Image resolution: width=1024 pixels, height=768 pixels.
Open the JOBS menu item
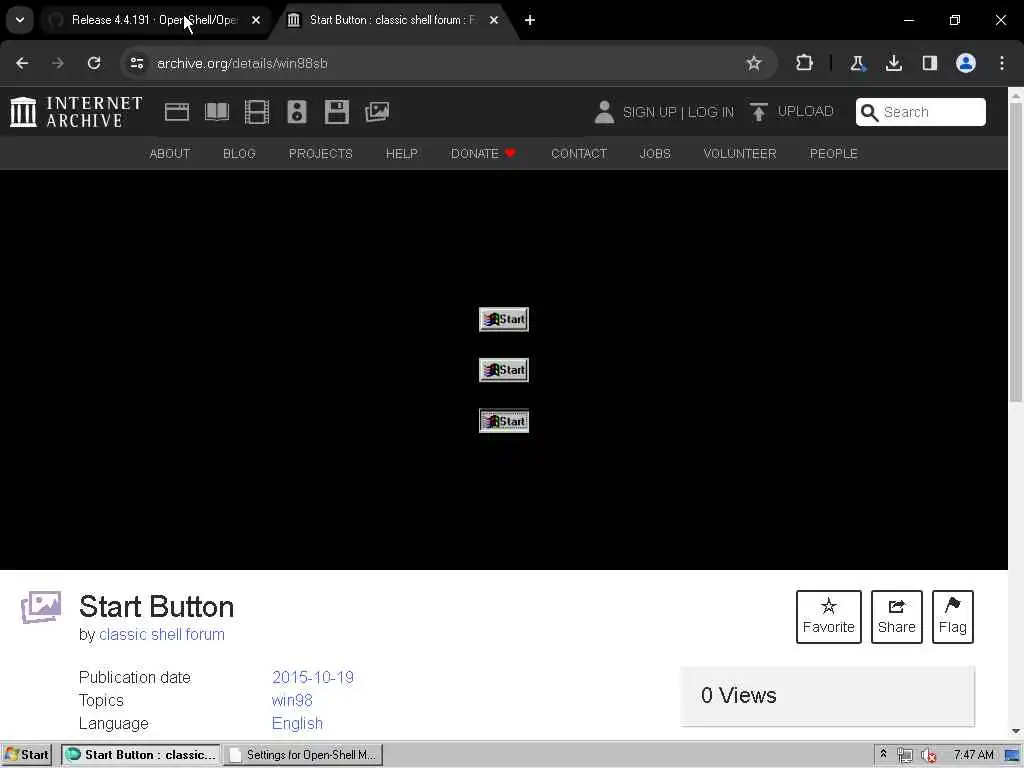pyautogui.click(x=655, y=153)
